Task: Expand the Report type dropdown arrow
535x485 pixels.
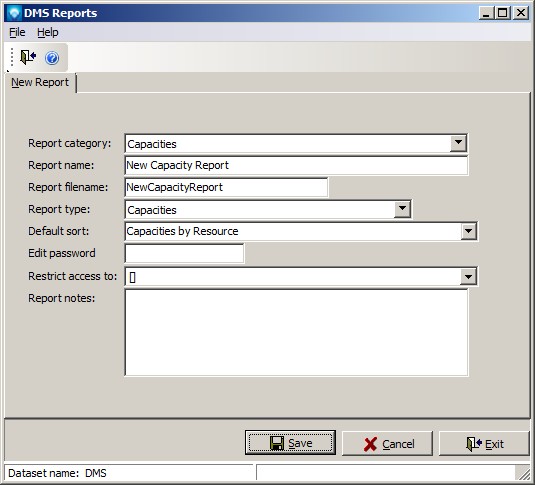Action: point(402,209)
